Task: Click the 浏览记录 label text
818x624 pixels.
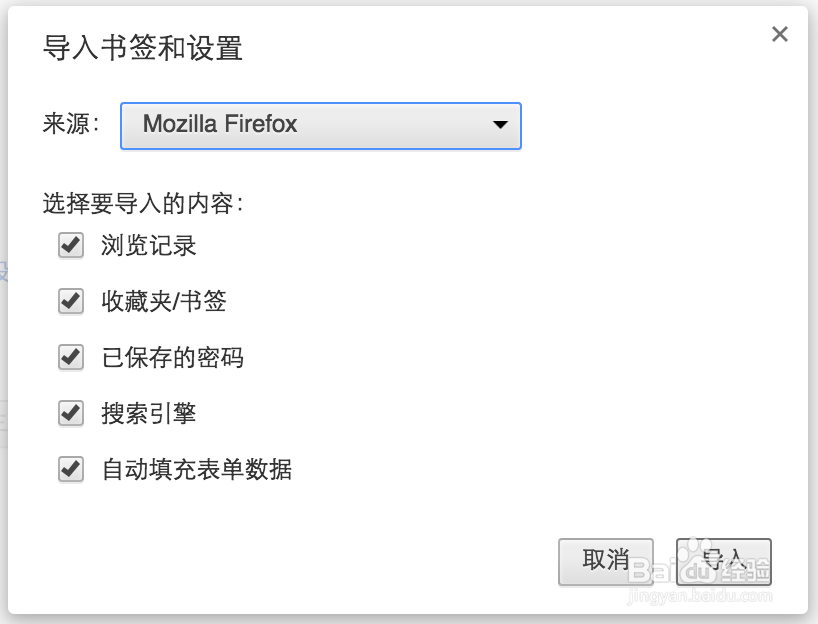Action: [149, 245]
